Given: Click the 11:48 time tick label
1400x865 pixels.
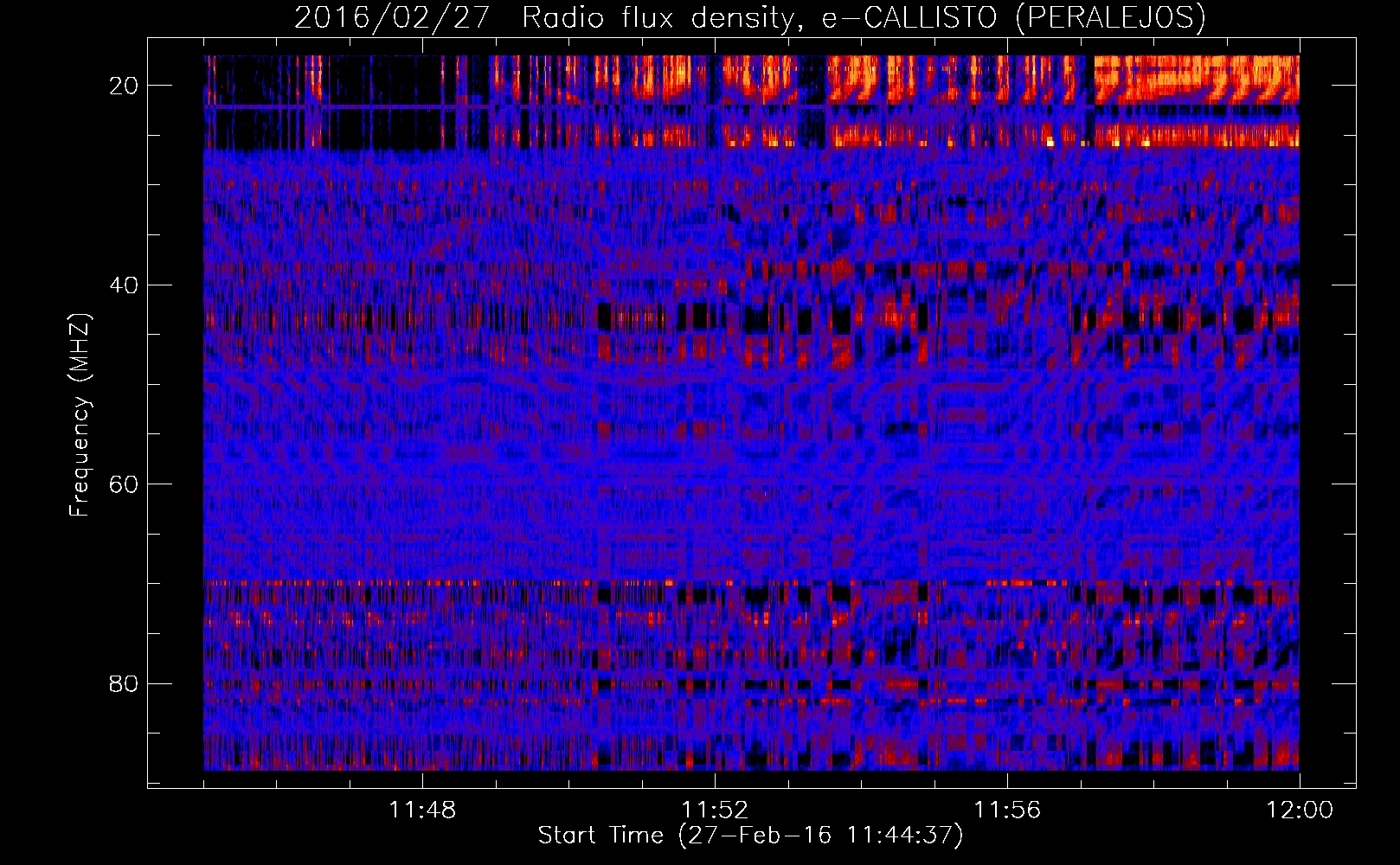Looking at the screenshot, I should [x=422, y=811].
